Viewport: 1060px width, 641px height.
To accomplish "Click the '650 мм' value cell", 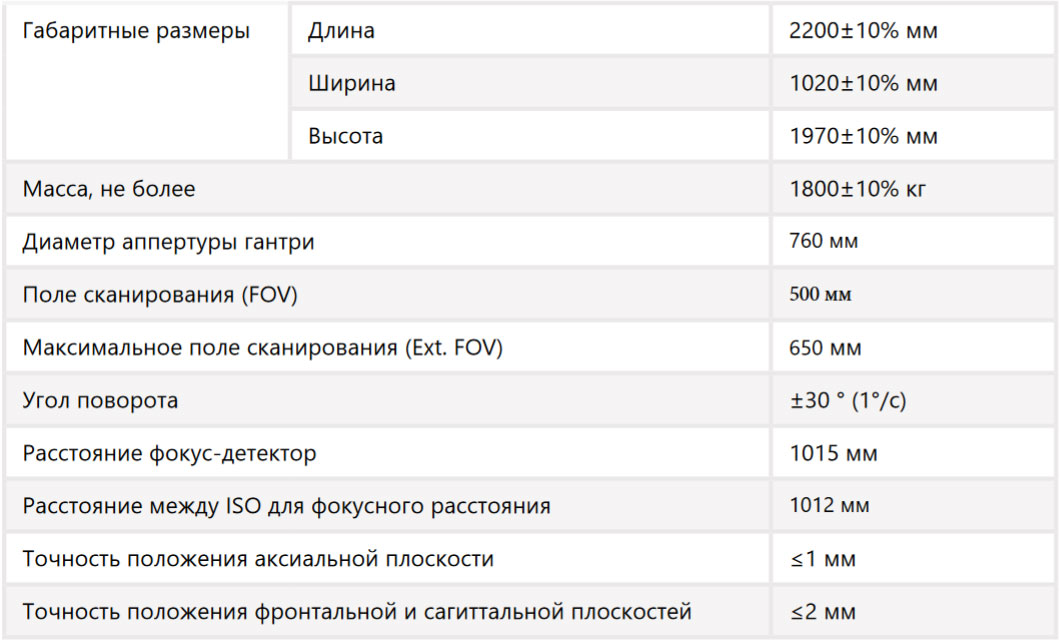I will (913, 347).
